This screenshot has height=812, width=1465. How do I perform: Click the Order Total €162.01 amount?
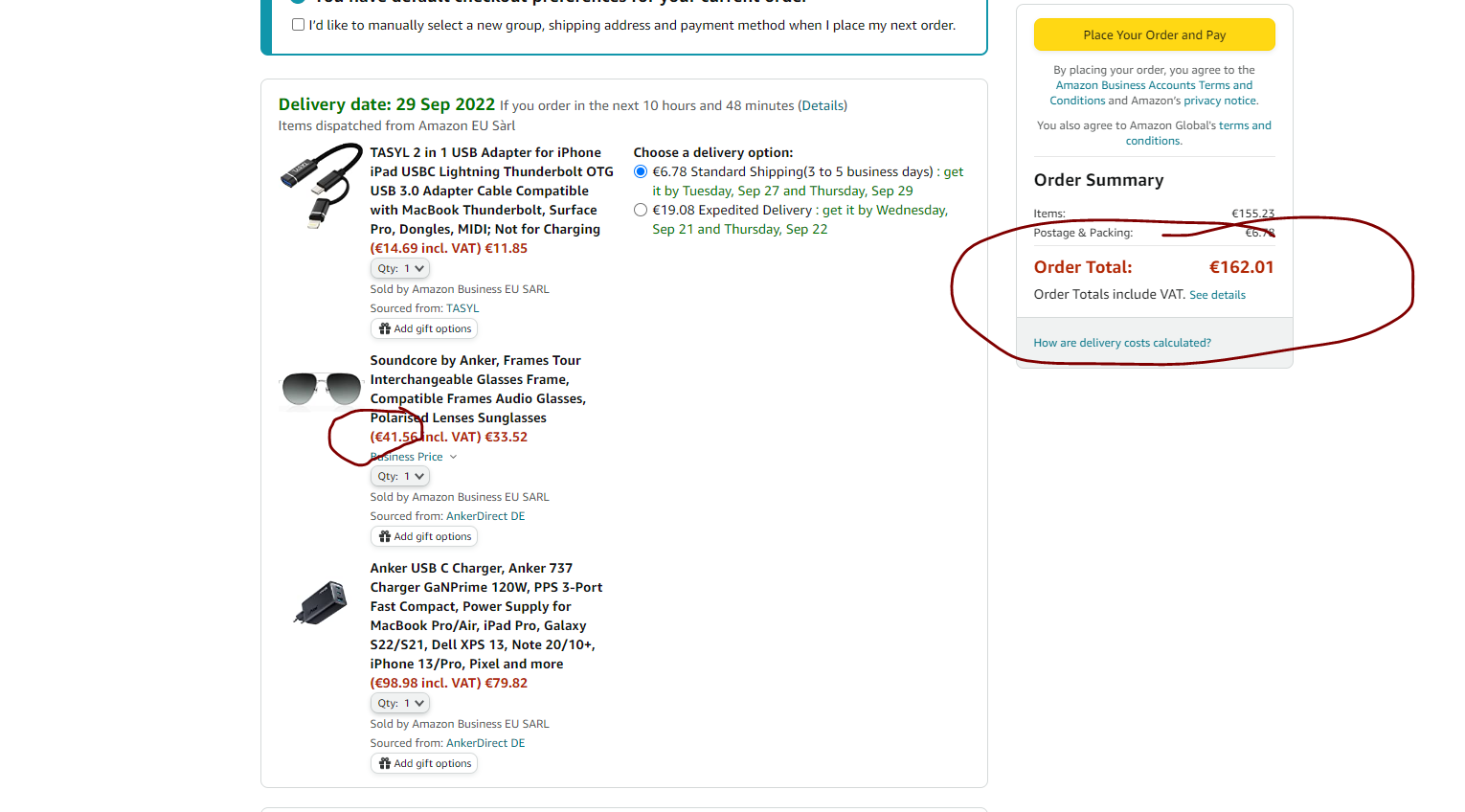click(1242, 267)
